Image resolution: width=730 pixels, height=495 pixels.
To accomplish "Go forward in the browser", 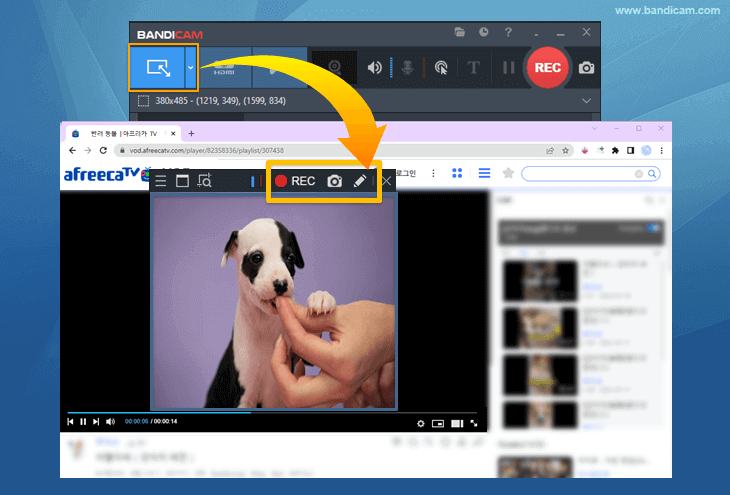I will tap(88, 150).
